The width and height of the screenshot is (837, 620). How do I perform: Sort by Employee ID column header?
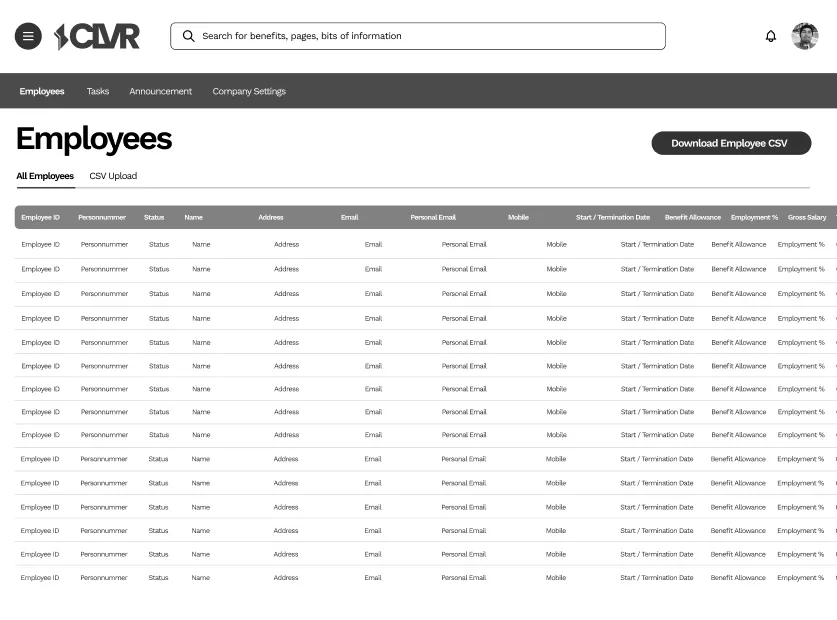pos(41,217)
